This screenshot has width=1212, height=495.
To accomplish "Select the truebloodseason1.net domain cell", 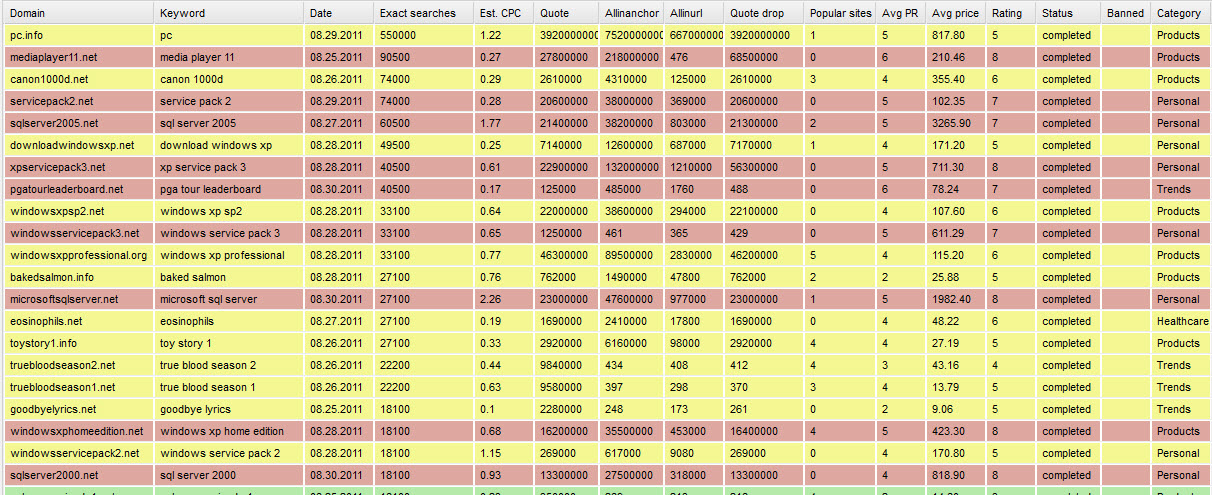I will (x=78, y=387).
